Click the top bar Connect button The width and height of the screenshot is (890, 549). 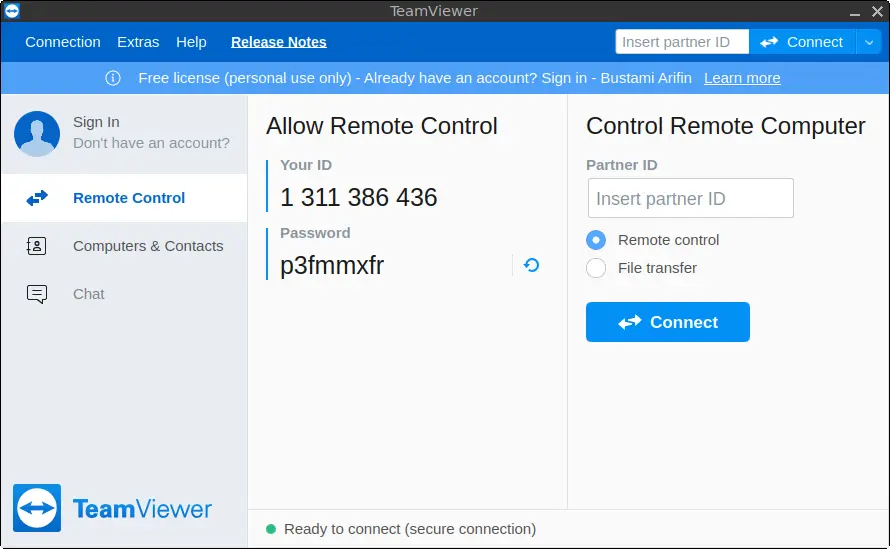coord(802,42)
